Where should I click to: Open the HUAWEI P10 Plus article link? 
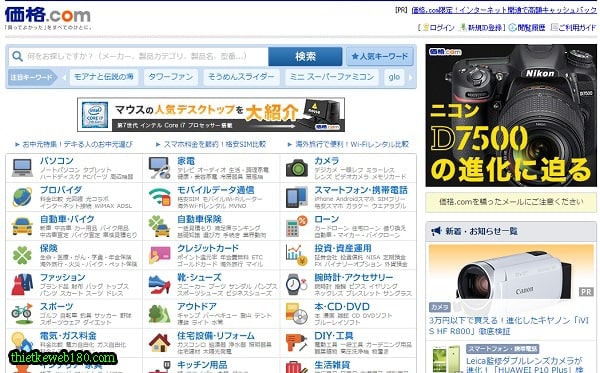[524, 365]
